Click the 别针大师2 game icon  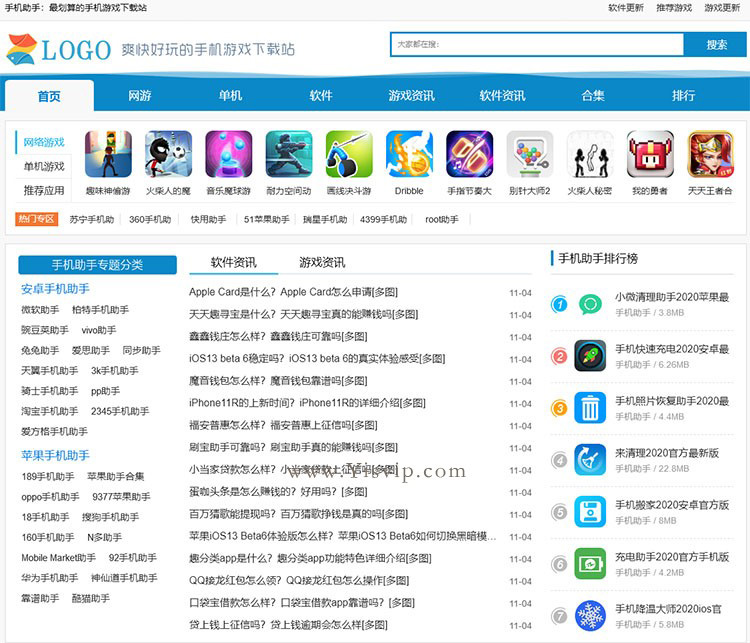(529, 155)
